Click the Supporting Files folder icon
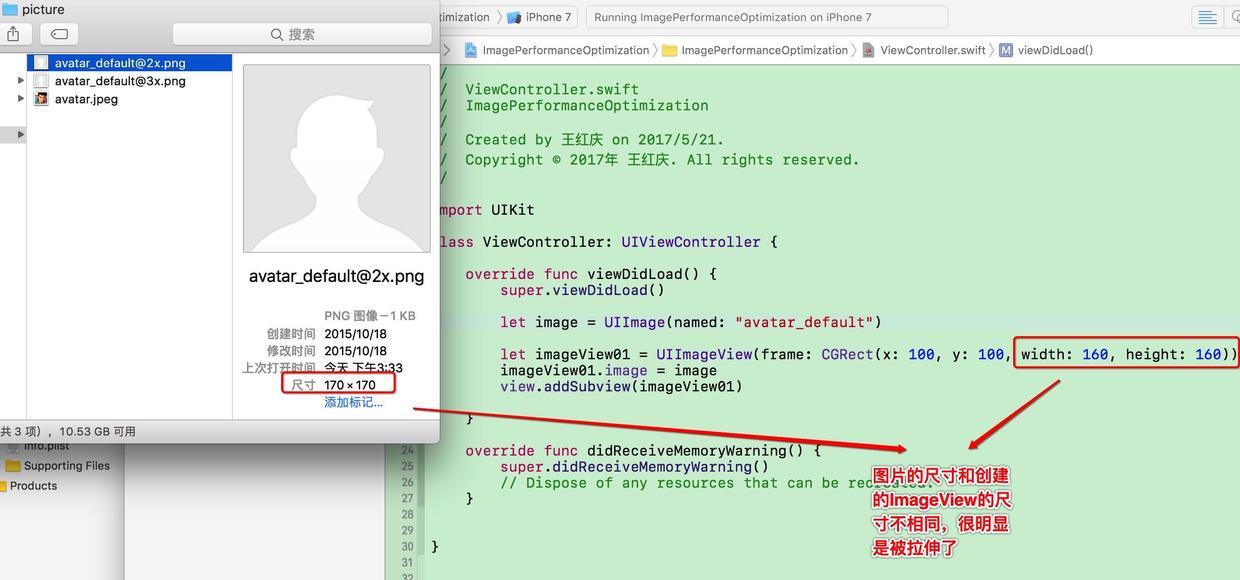 click(x=13, y=466)
